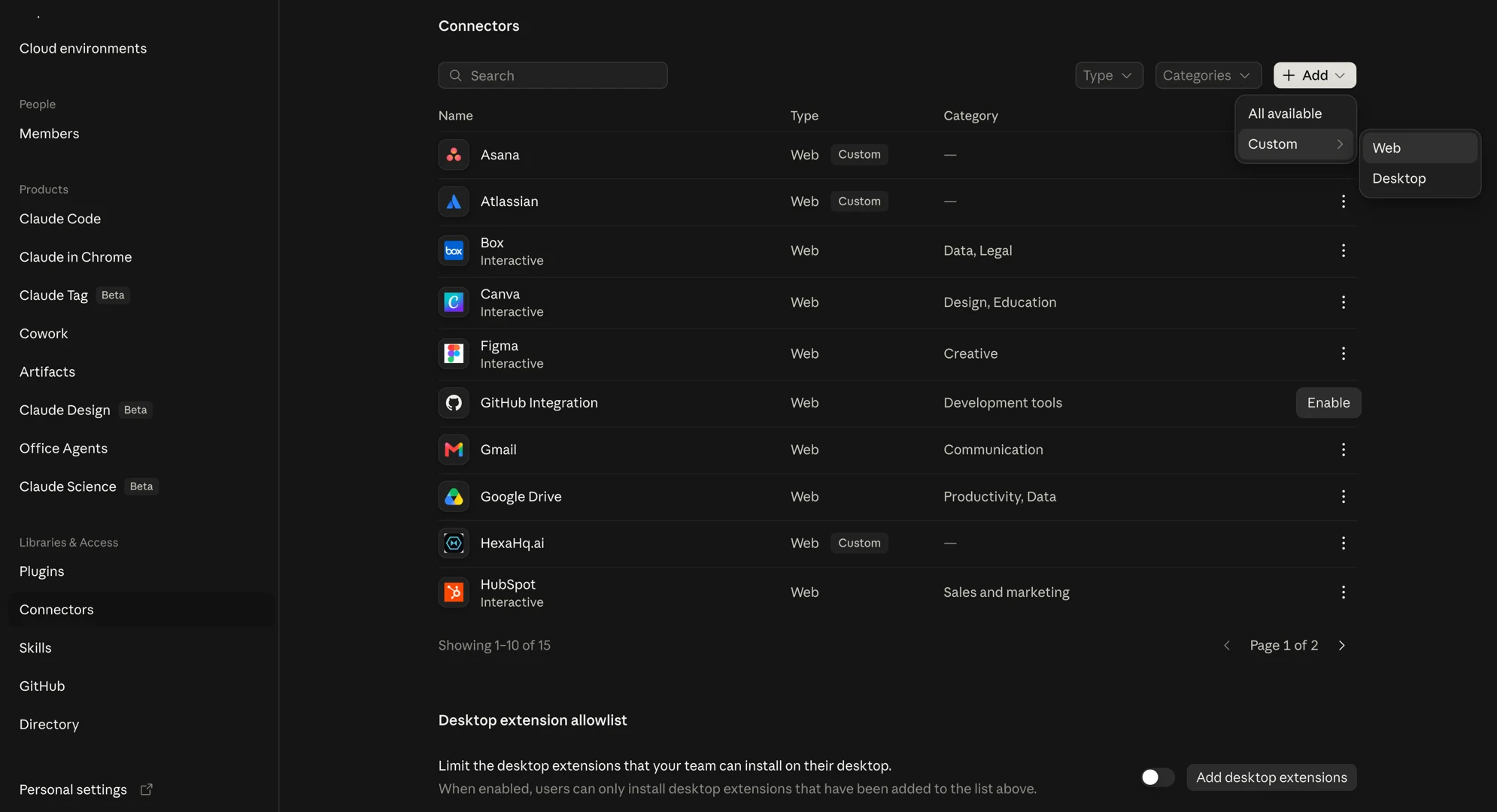Open the Categories filter dropdown
Screen dimensions: 1497x812
click(x=1207, y=75)
